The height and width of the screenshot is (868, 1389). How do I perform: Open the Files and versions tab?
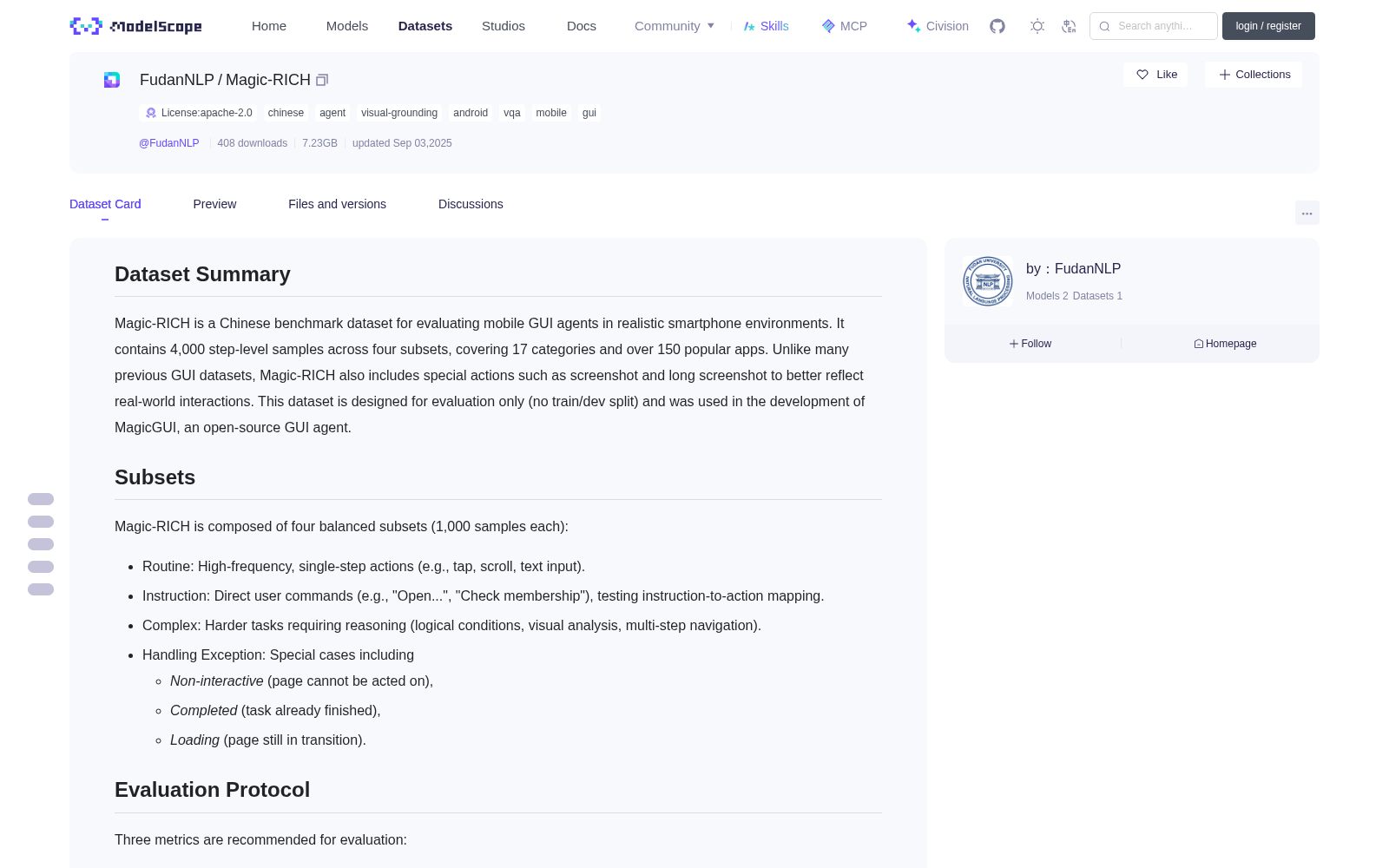coord(337,204)
